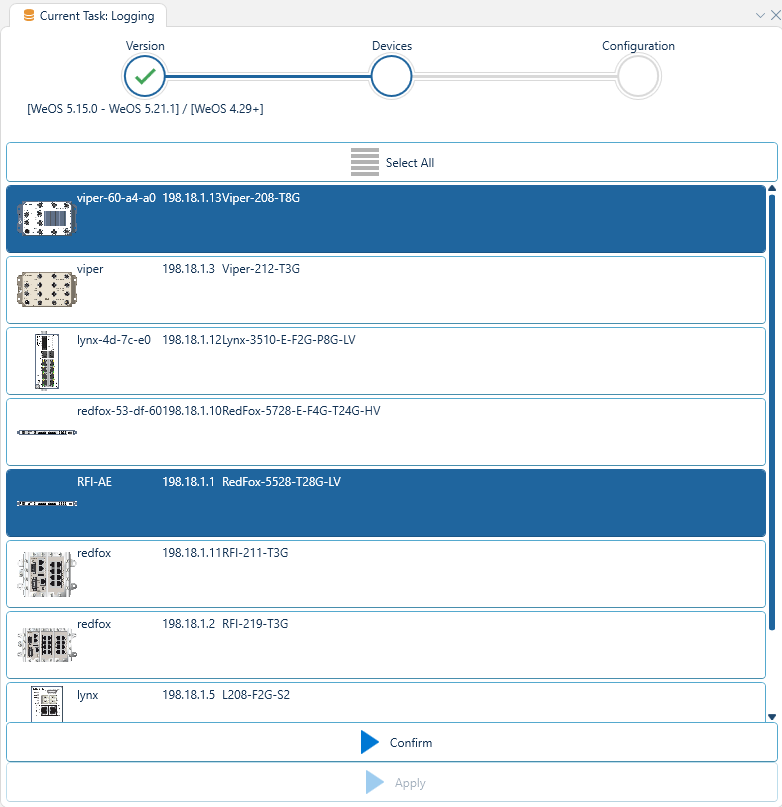782x807 pixels.
Task: Click the model text RFI-211-T3G
Action: 255,553
